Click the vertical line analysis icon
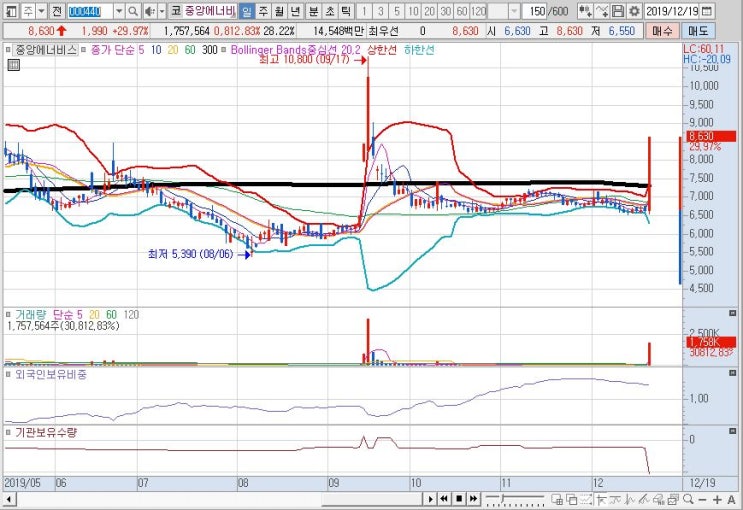 630,499
